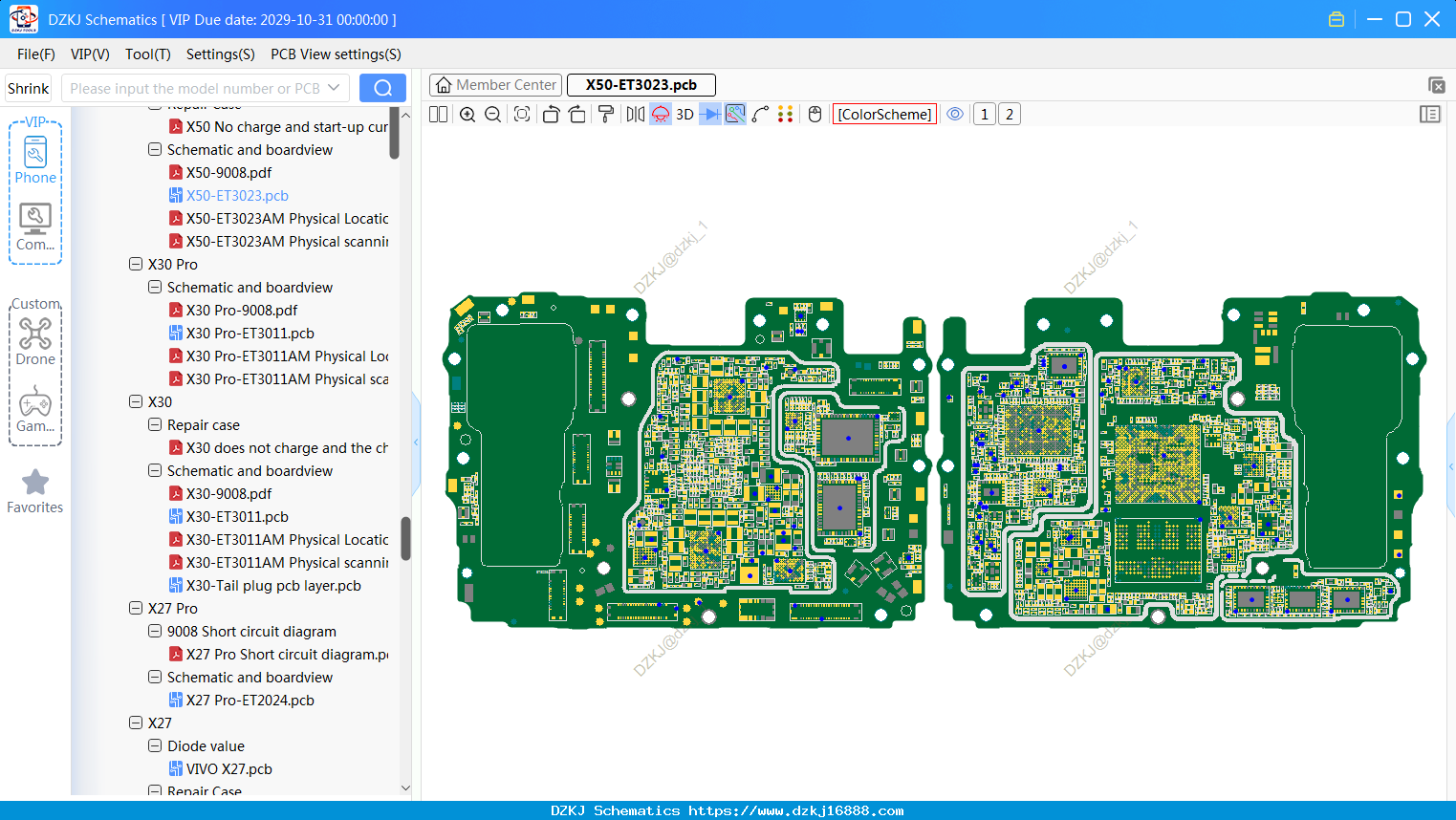
Task: Show board layer 1
Action: [985, 115]
